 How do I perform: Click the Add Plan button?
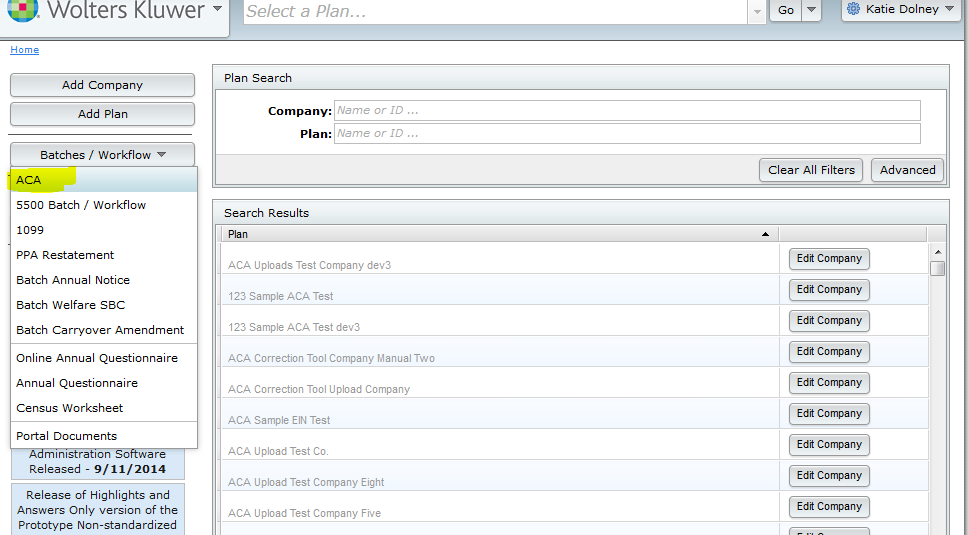[x=102, y=114]
